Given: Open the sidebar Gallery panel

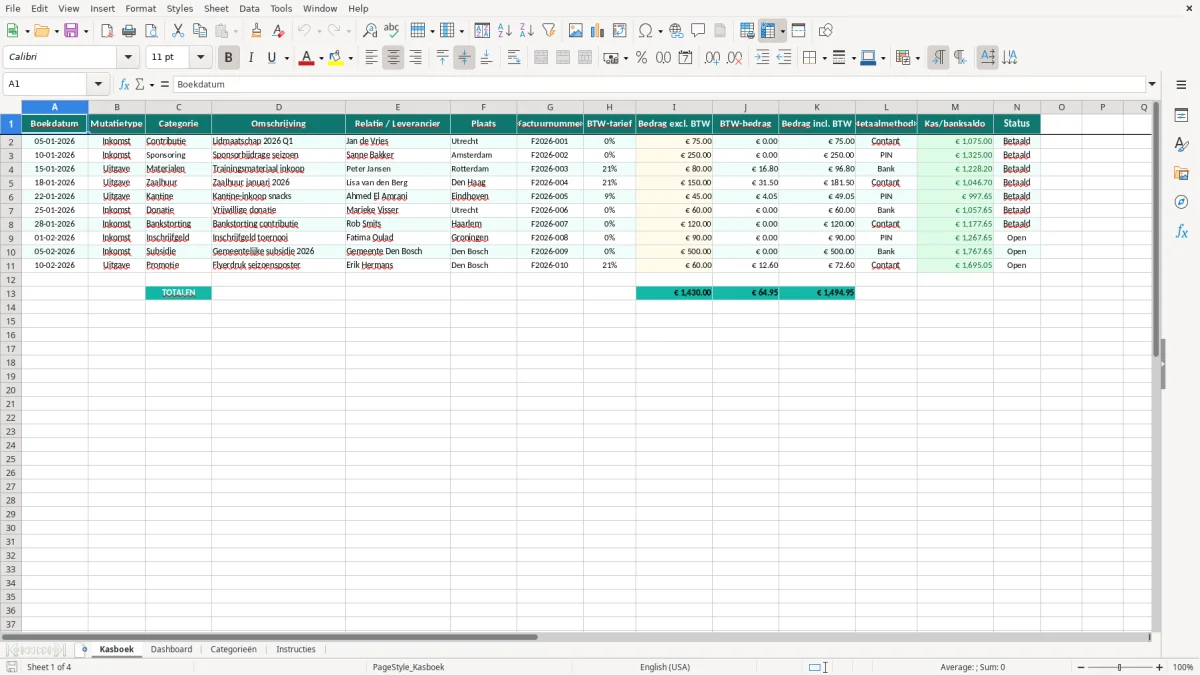Looking at the screenshot, I should click(x=1181, y=173).
